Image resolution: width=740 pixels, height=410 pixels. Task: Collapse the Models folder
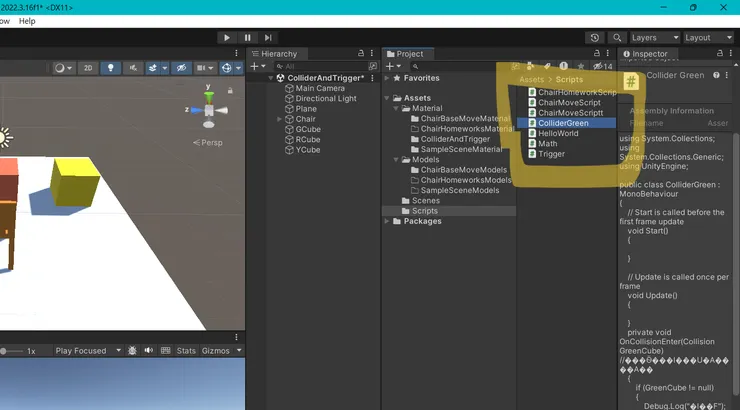(396, 160)
